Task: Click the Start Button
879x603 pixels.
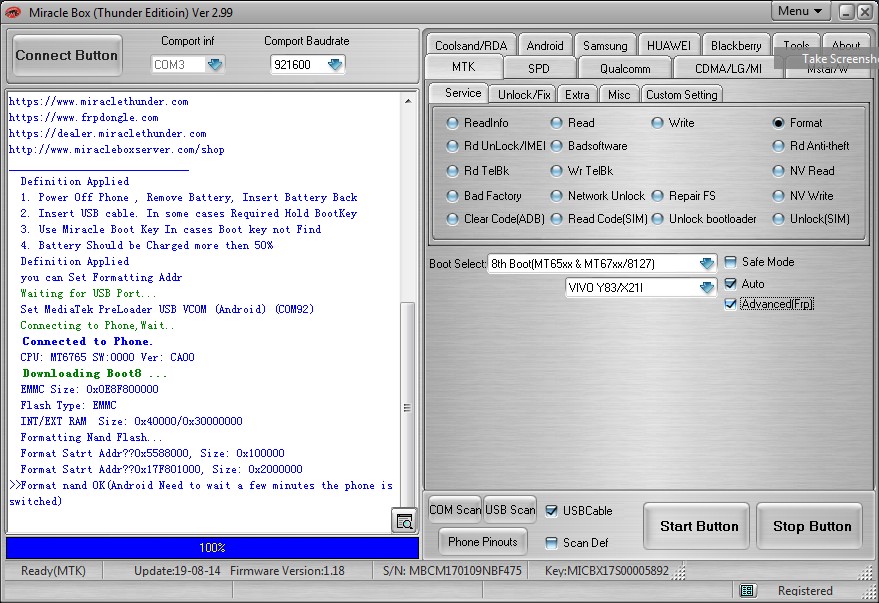Action: (x=696, y=526)
